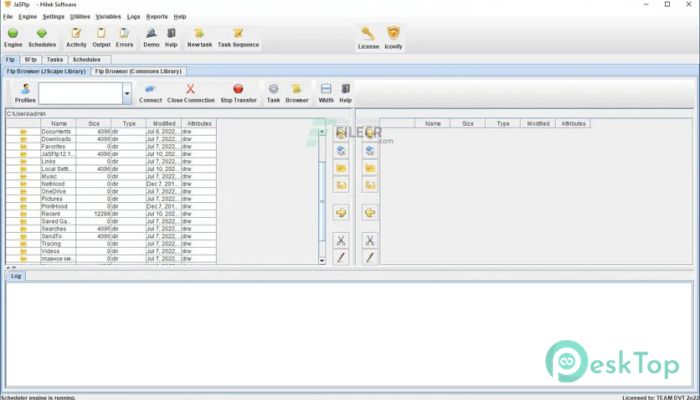The height and width of the screenshot is (400, 700).
Task: Sort local list by Size column header
Action: pyautogui.click(x=94, y=123)
